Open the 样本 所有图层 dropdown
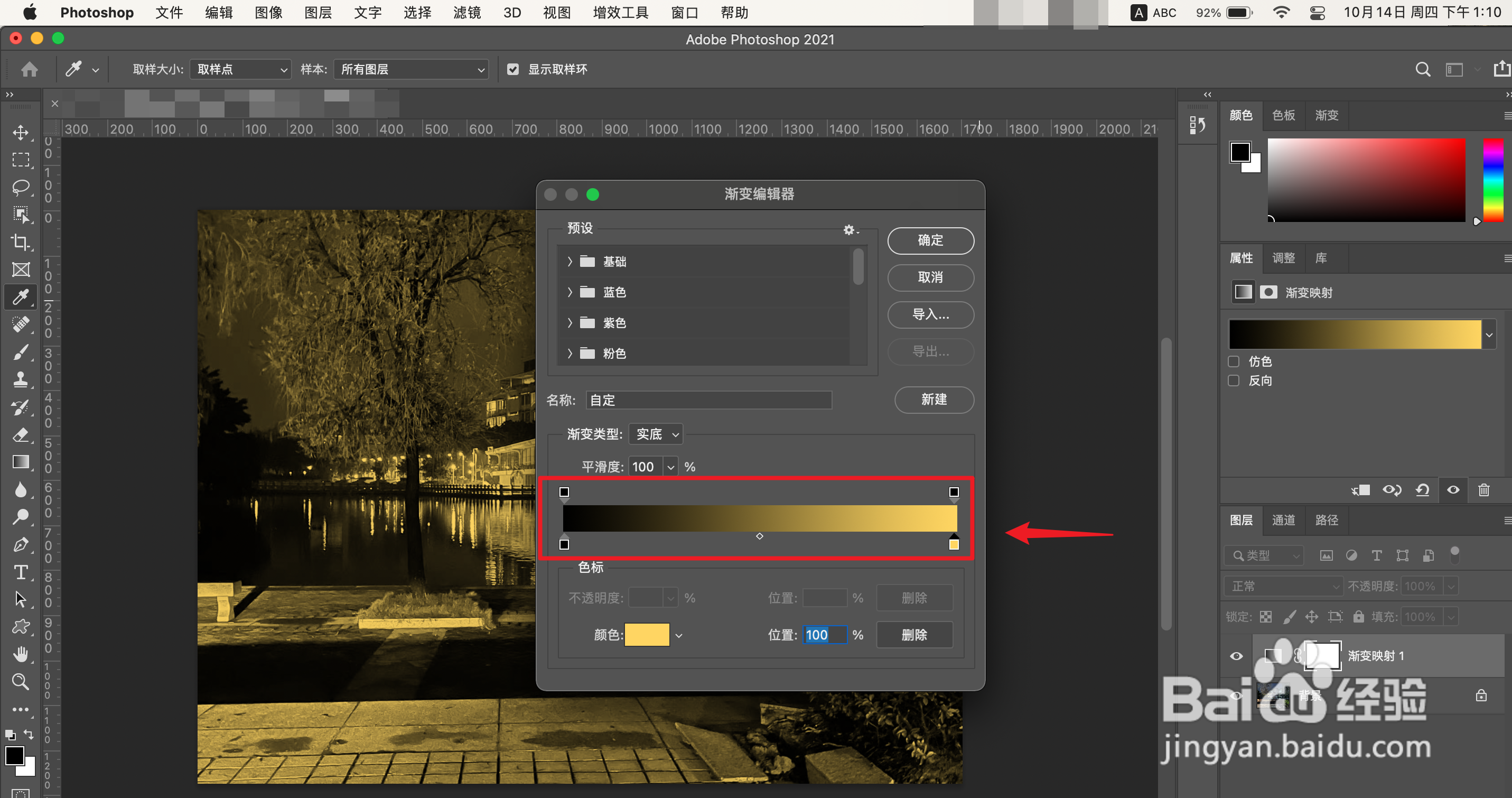1512x798 pixels. 412,69
